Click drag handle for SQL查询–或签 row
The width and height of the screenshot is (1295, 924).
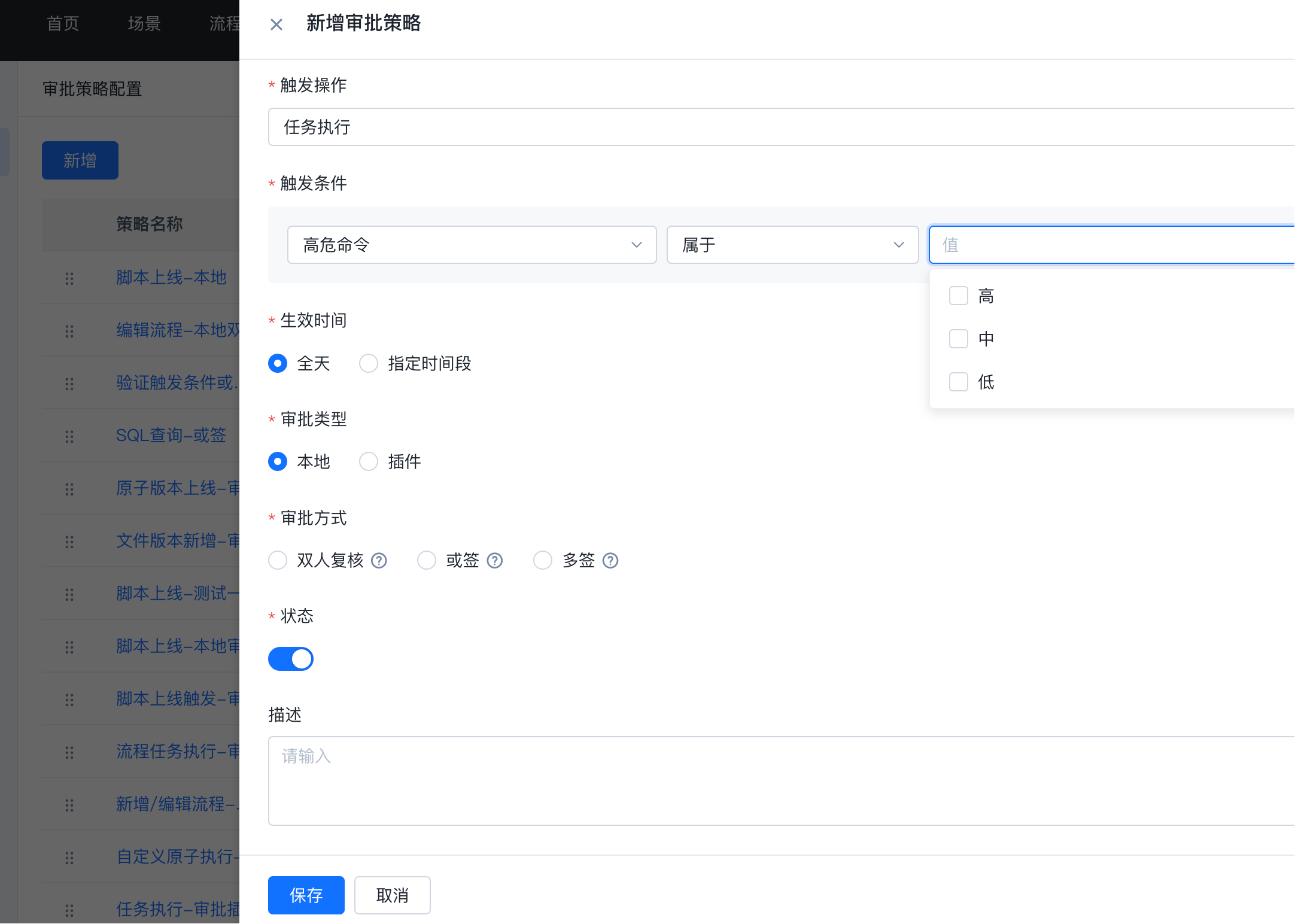69,436
